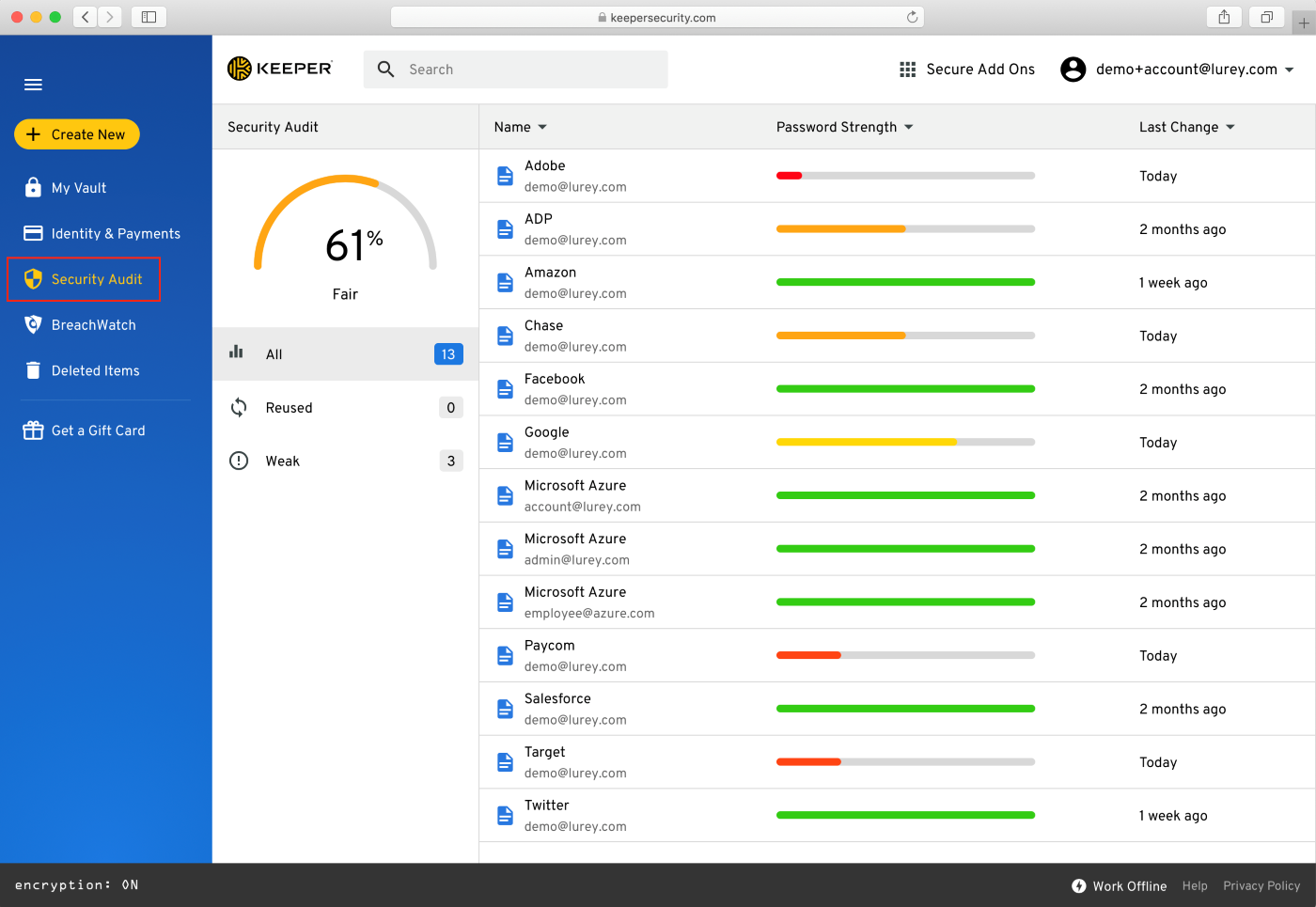Open the Safari share menu
The height and width of the screenshot is (907, 1316).
pyautogui.click(x=1224, y=17)
